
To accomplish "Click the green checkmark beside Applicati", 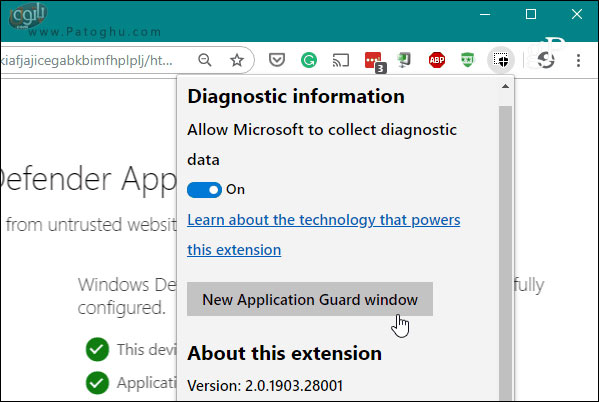I will coord(97,383).
